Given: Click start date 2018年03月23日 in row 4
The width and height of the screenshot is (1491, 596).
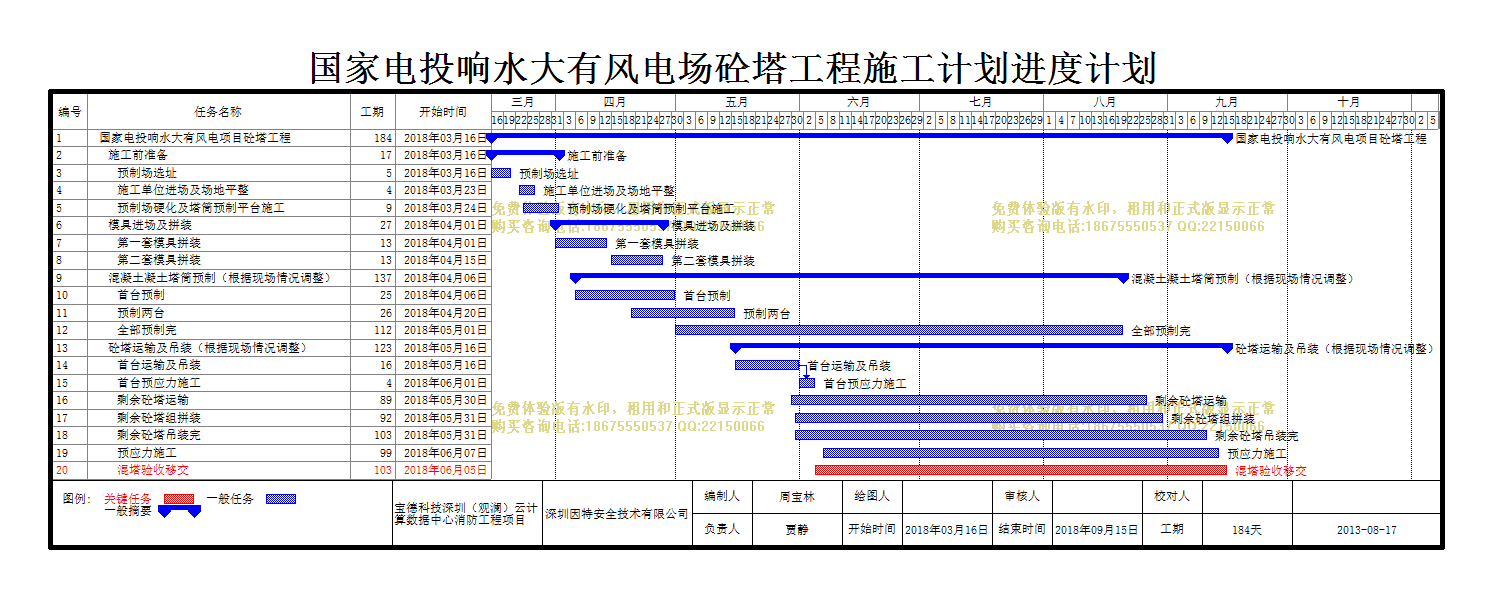Looking at the screenshot, I should pyautogui.click(x=445, y=190).
